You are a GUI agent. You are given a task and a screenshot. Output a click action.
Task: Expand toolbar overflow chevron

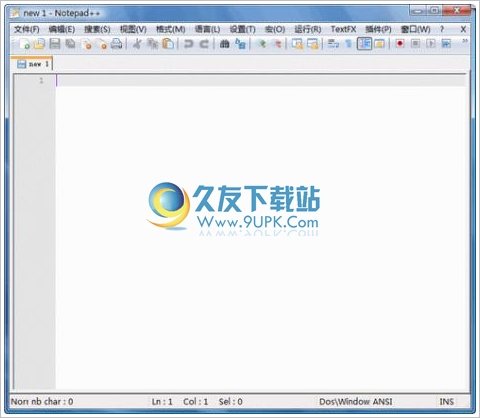(x=465, y=41)
